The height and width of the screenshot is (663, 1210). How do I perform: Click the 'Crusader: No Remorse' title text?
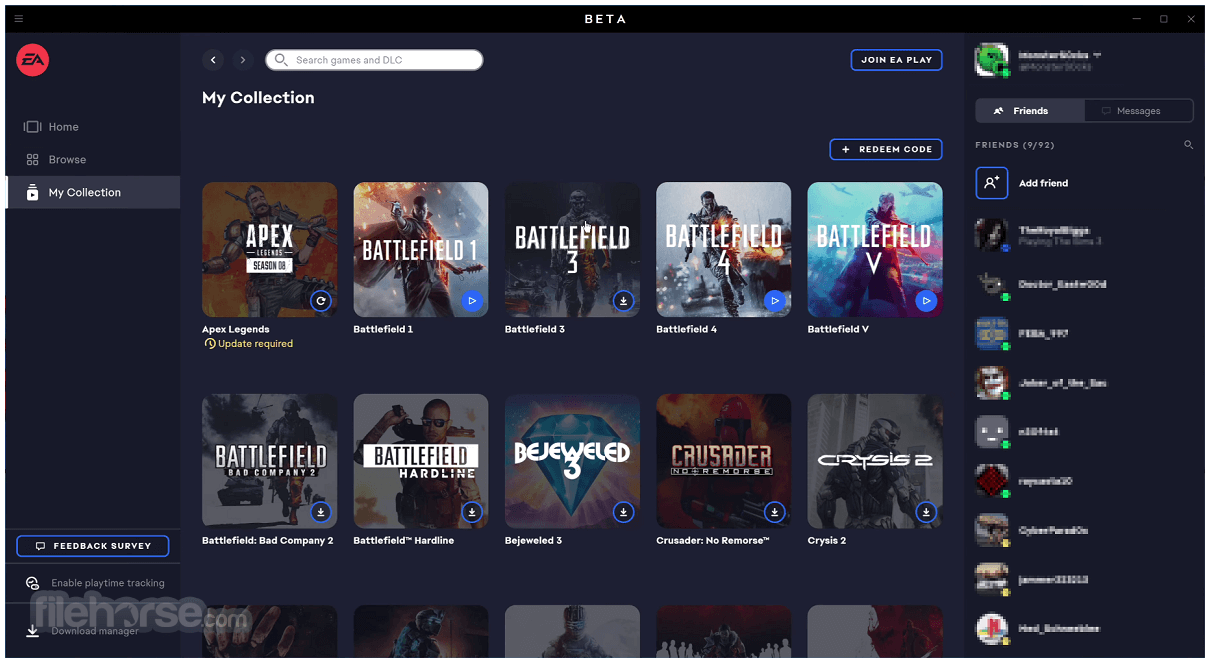[x=713, y=541]
